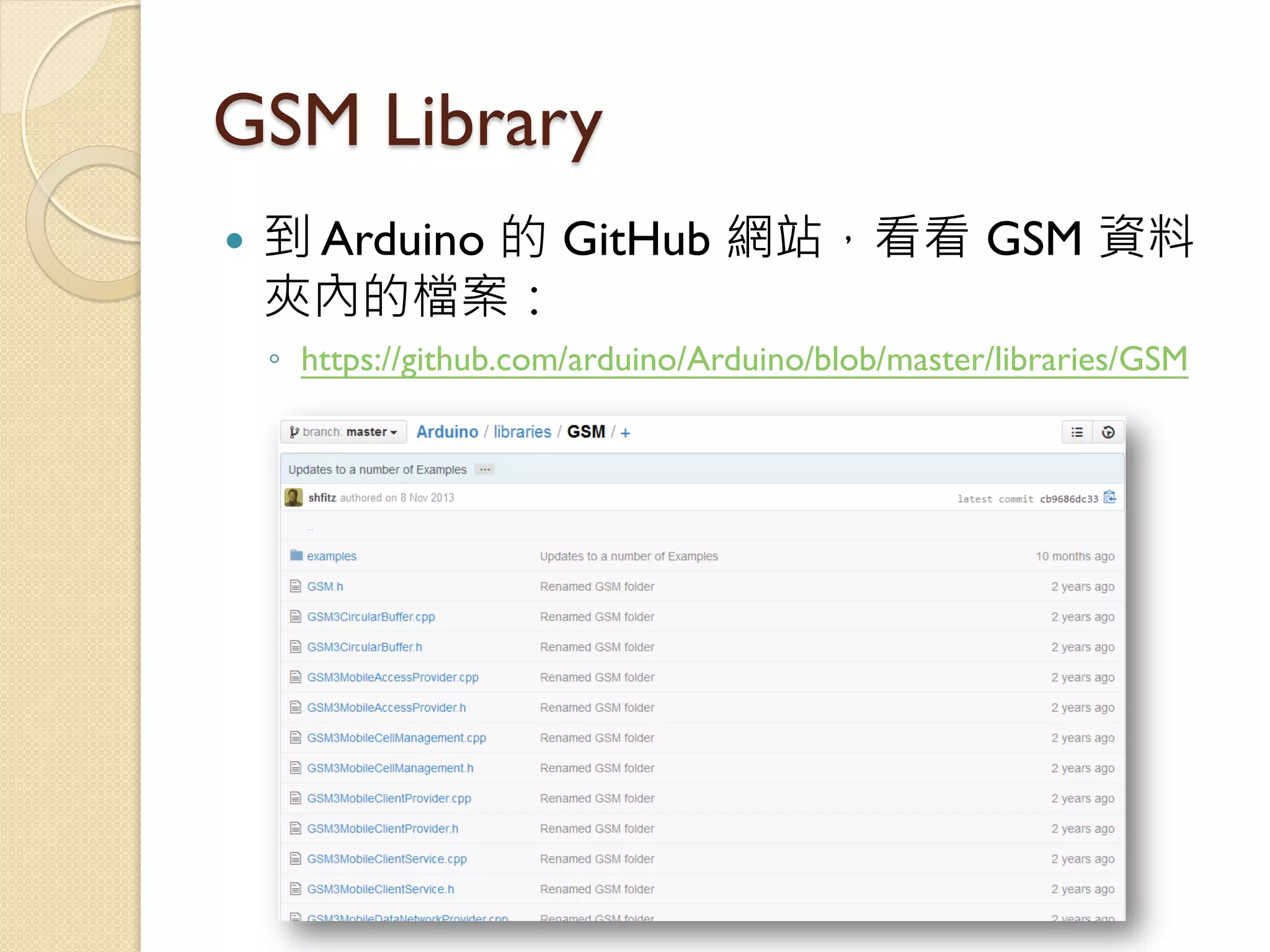Click the file icon beside GSM3CircularBuffer.h
Screen dimensions: 1270x952
point(296,646)
